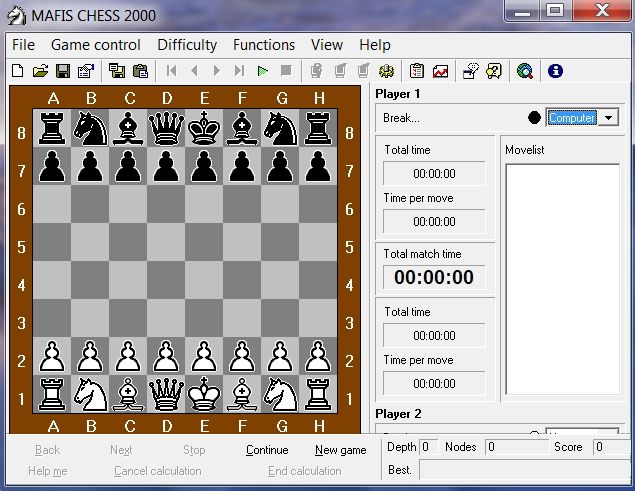This screenshot has width=635, height=491.
Task: Click the empty E4 square
Action: [x=204, y=280]
